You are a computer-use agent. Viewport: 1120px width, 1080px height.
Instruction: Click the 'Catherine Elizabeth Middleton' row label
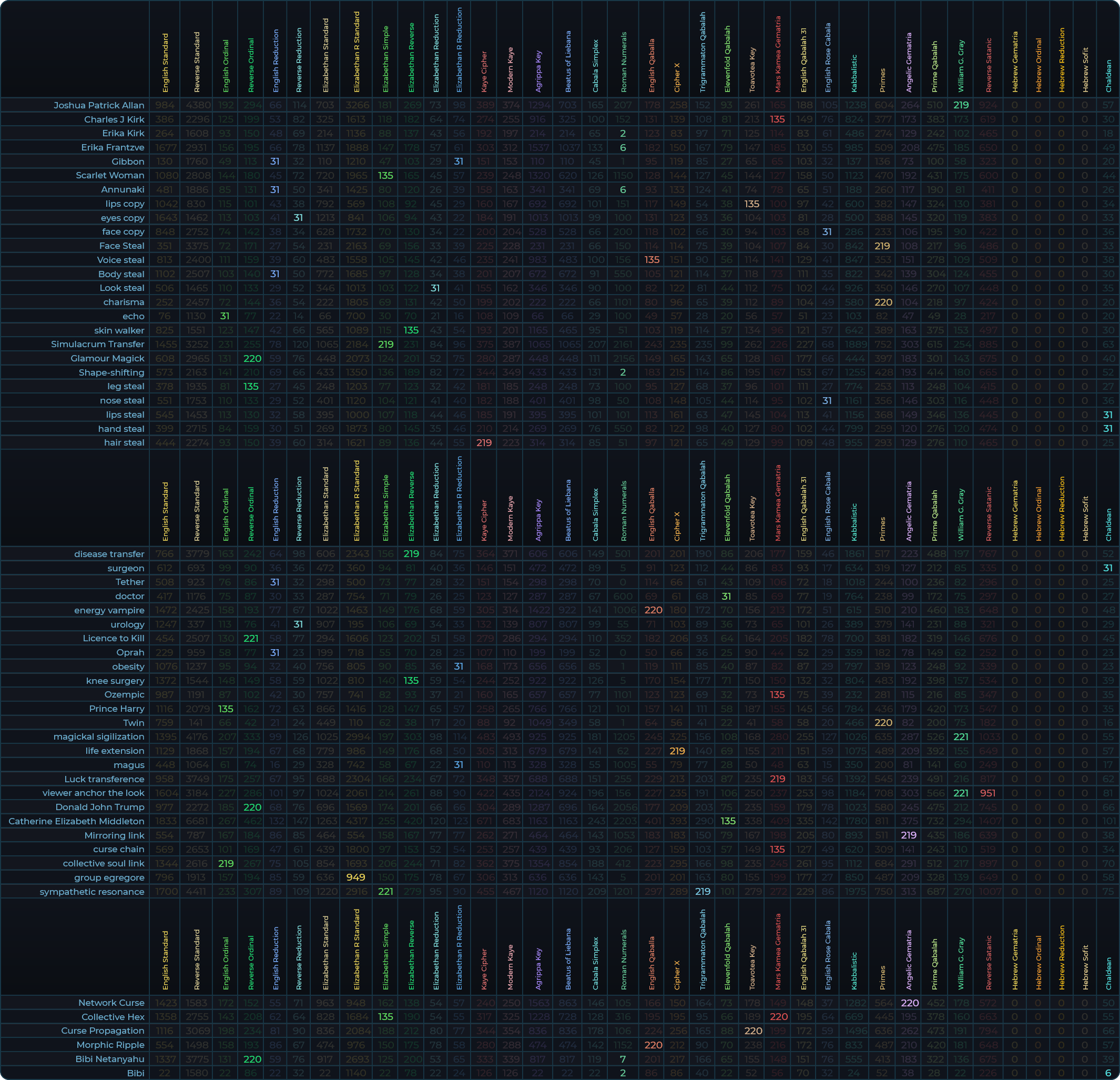pos(76,821)
